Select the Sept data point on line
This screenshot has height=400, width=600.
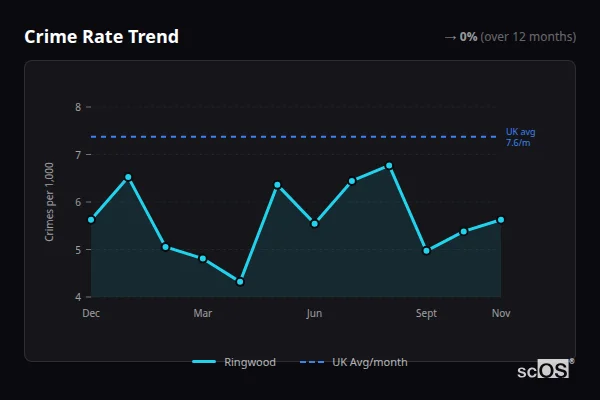point(426,251)
